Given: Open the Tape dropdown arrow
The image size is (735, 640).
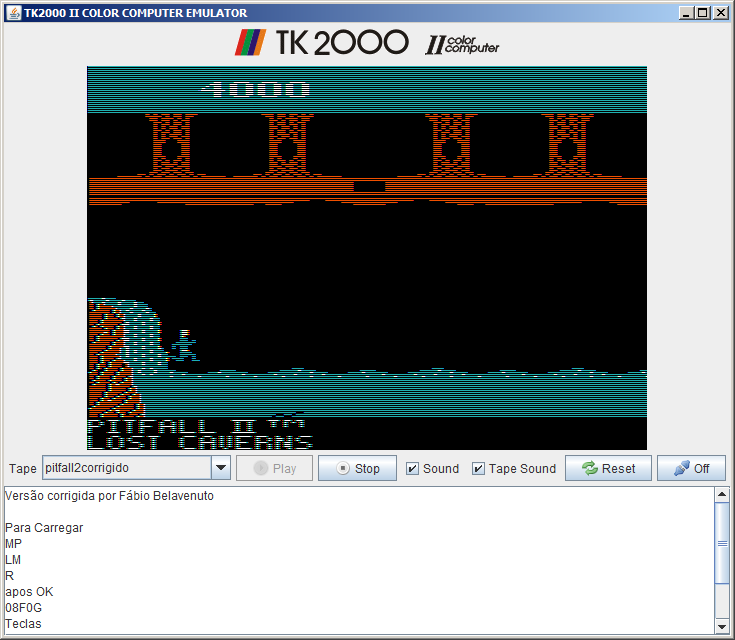Looking at the screenshot, I should 221,468.
